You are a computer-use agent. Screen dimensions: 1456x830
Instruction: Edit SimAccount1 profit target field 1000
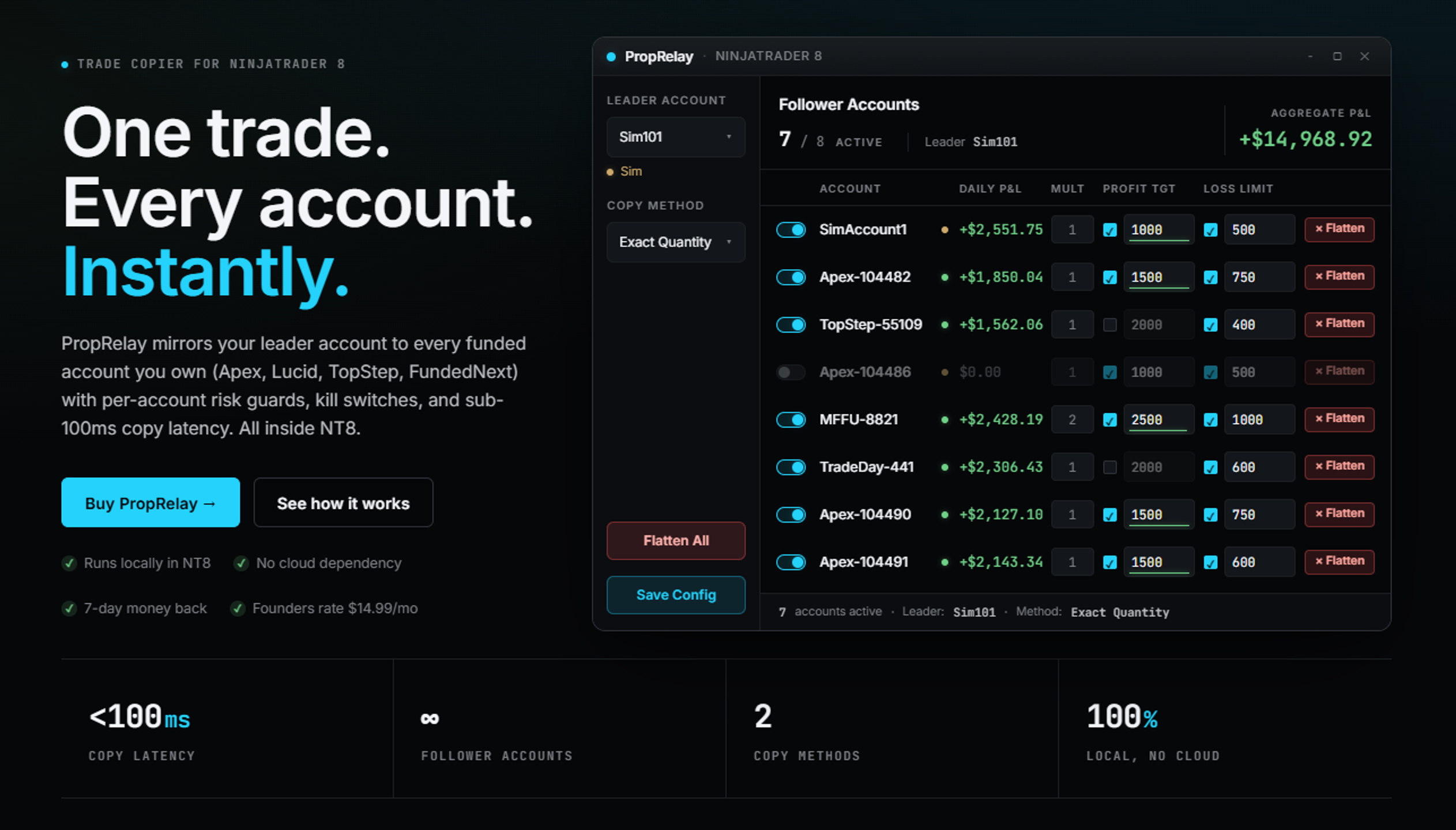click(1158, 230)
